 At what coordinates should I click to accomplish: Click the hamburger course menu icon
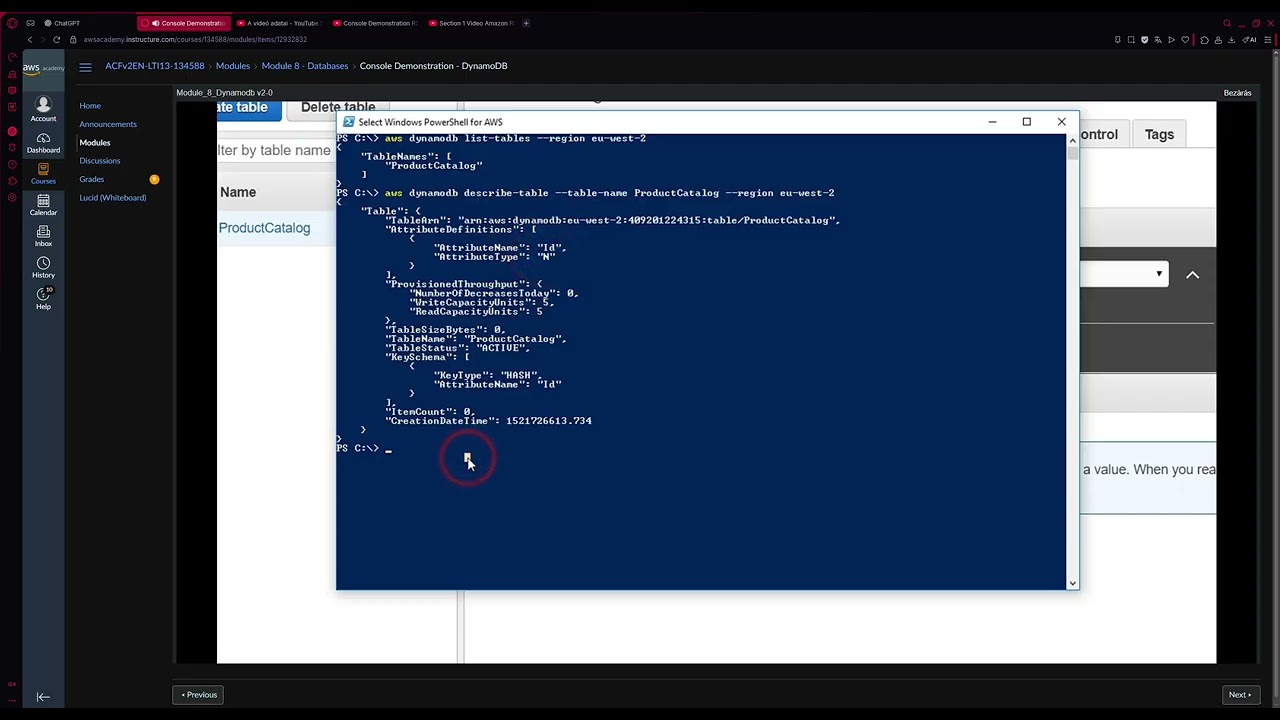point(85,67)
